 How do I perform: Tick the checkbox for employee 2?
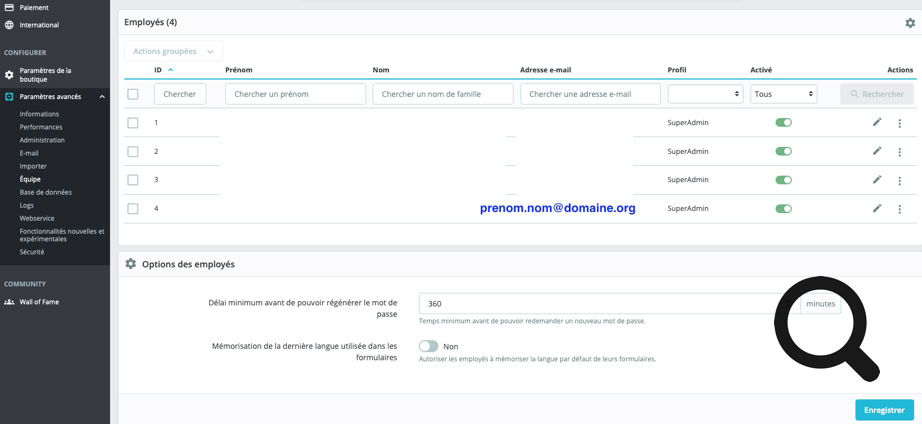click(133, 152)
